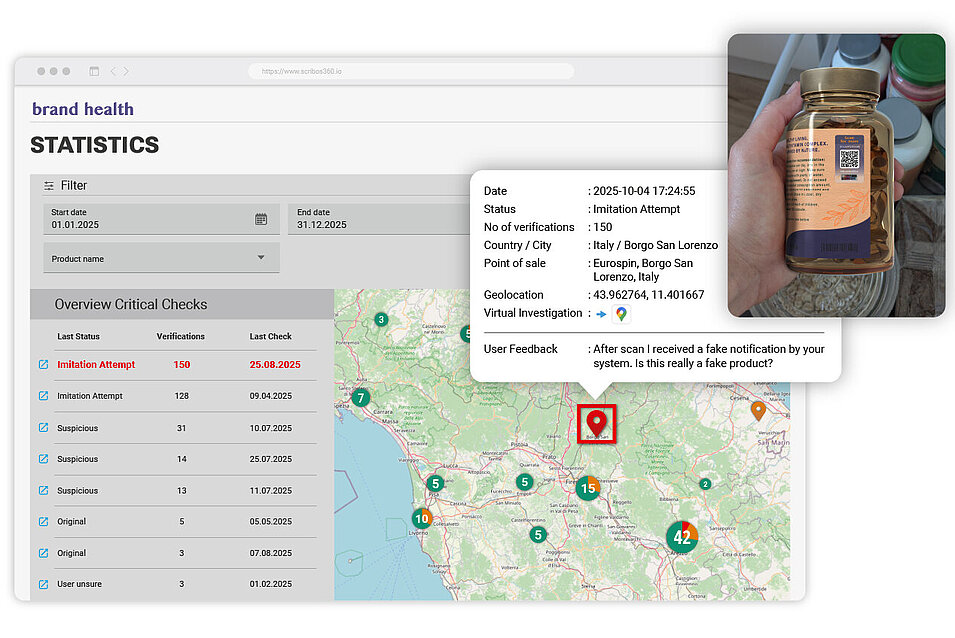Select map cluster showing 15
The image size is (955, 638).
pos(589,488)
